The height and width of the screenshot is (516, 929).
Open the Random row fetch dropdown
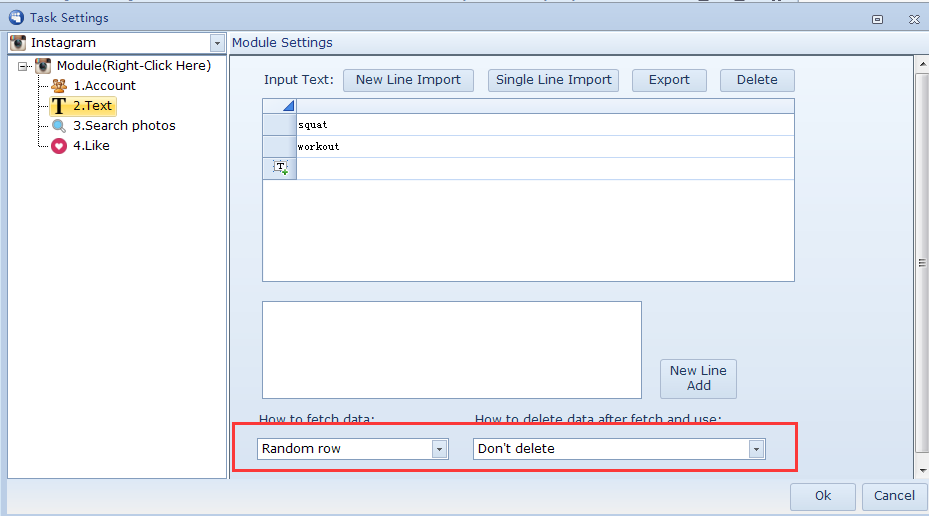tap(439, 449)
